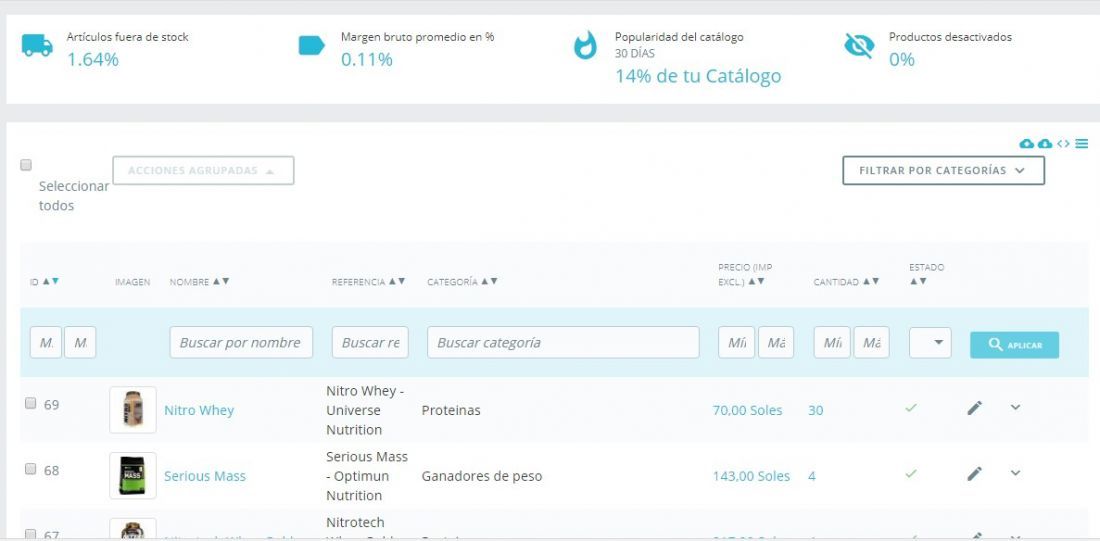
Task: Click the cloud upload import icon
Action: pyautogui.click(x=1026, y=144)
